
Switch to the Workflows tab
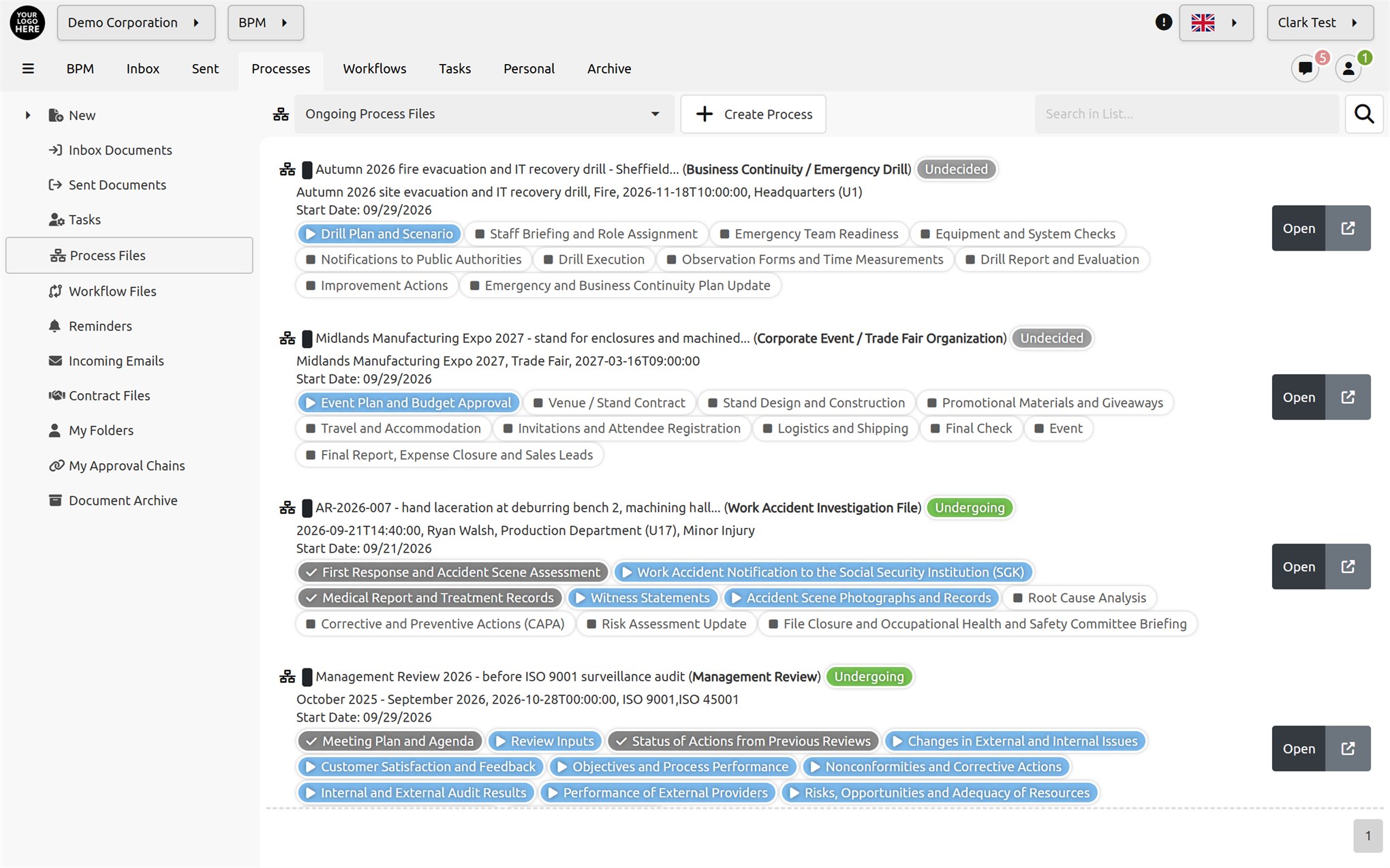[375, 69]
